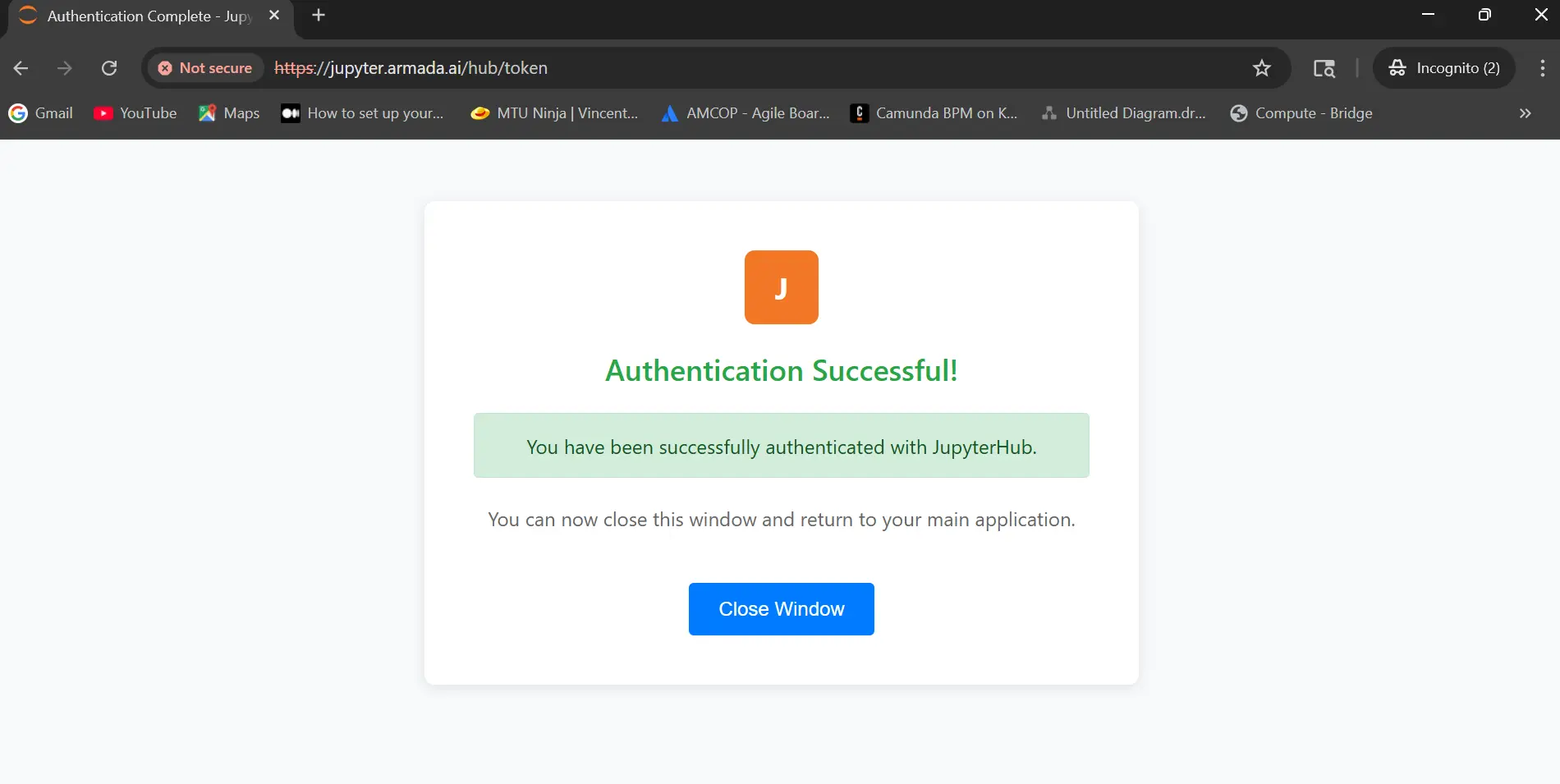Click the Close Window button
The image size is (1560, 784).
pos(781,608)
